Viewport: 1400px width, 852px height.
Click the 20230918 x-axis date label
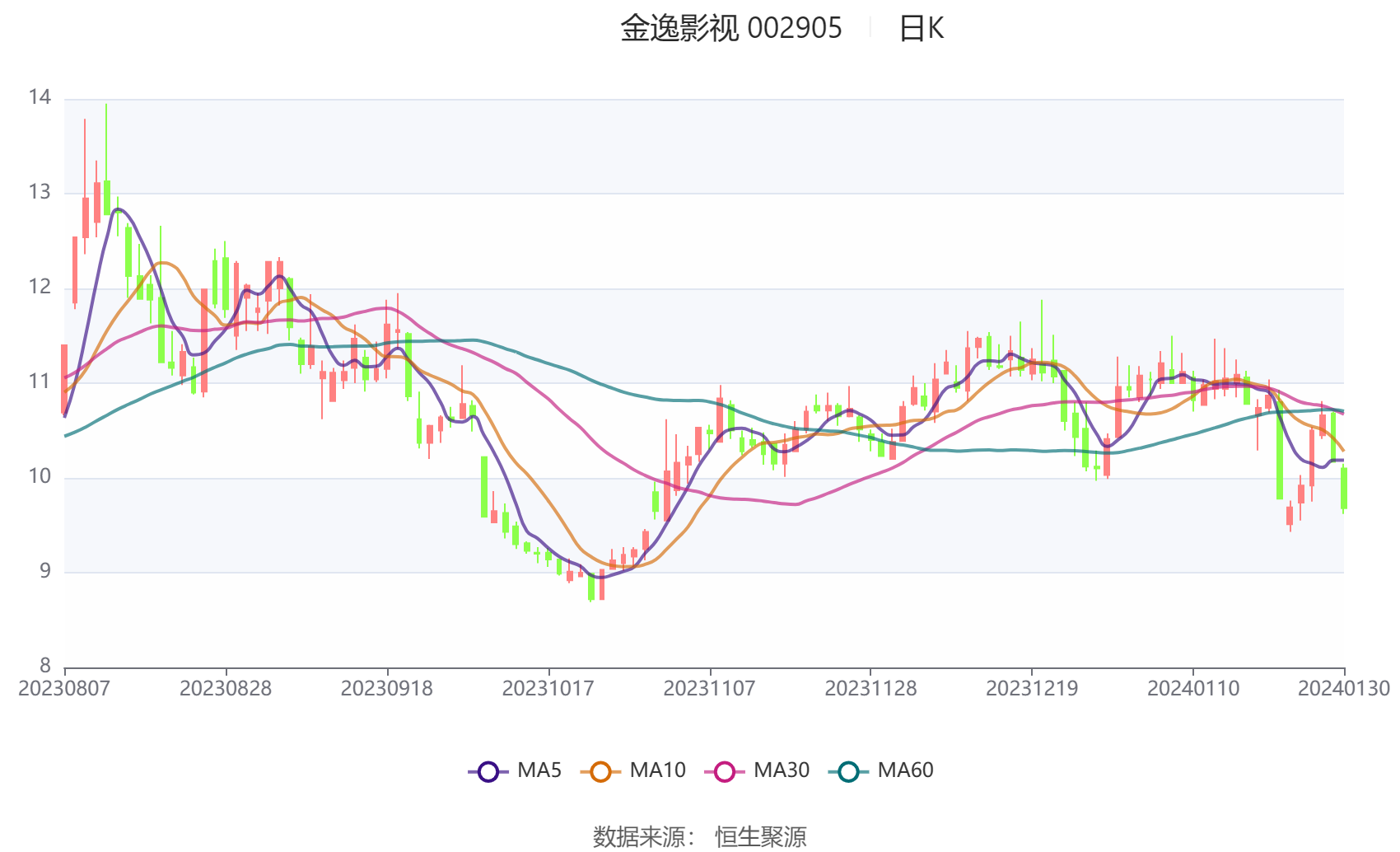click(387, 689)
